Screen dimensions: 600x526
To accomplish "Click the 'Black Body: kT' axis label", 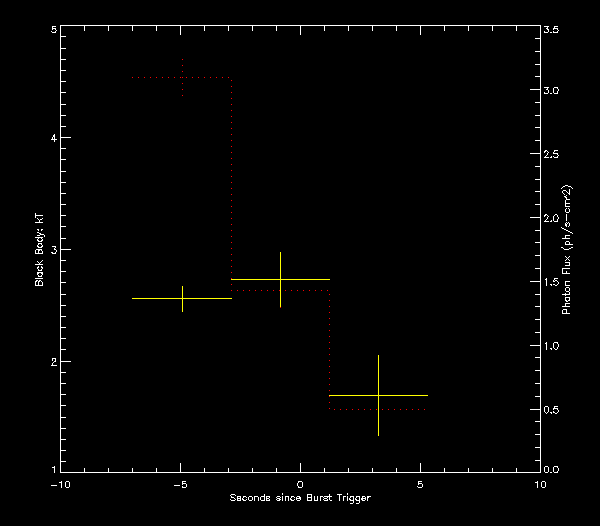I will tap(40, 250).
